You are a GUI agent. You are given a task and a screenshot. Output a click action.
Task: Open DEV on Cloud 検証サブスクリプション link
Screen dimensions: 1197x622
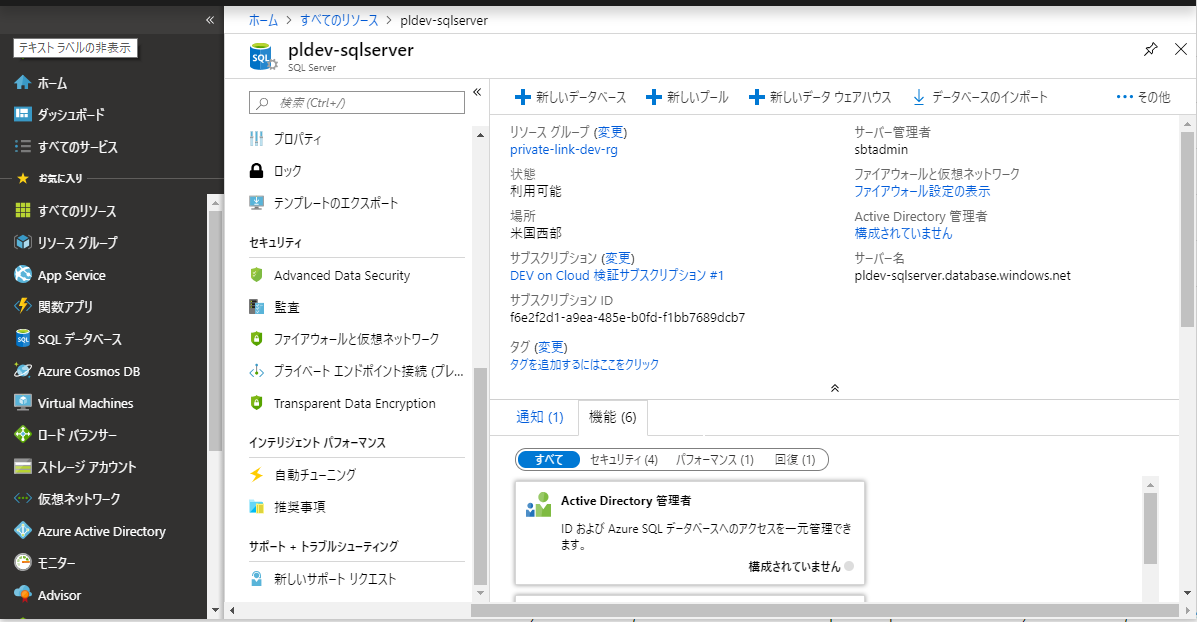point(617,276)
